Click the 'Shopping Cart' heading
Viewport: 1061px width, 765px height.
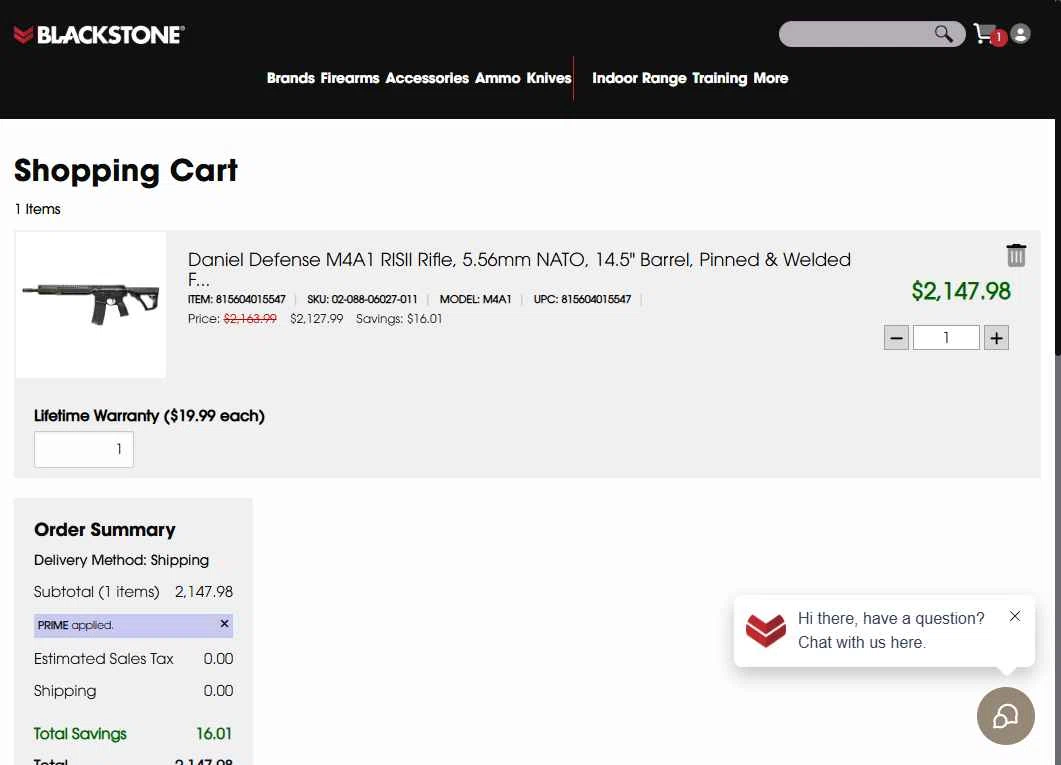tap(126, 170)
